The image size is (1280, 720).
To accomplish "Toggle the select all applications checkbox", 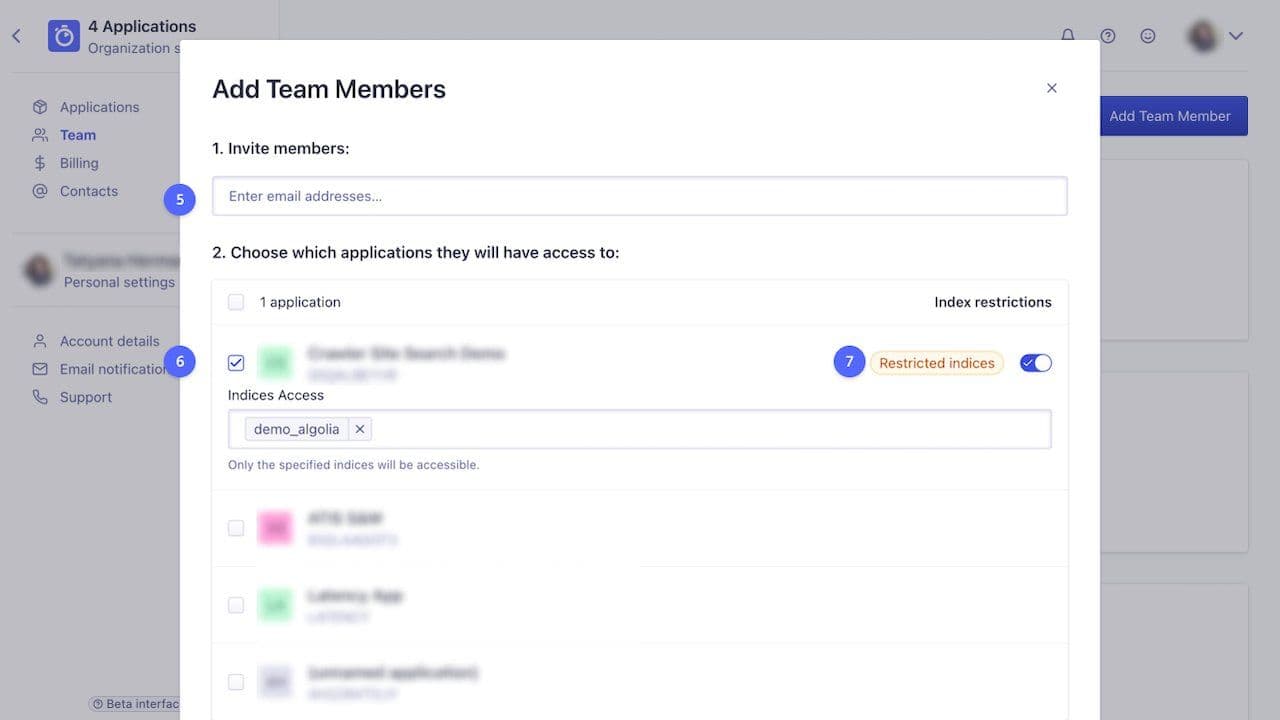I will 236,302.
